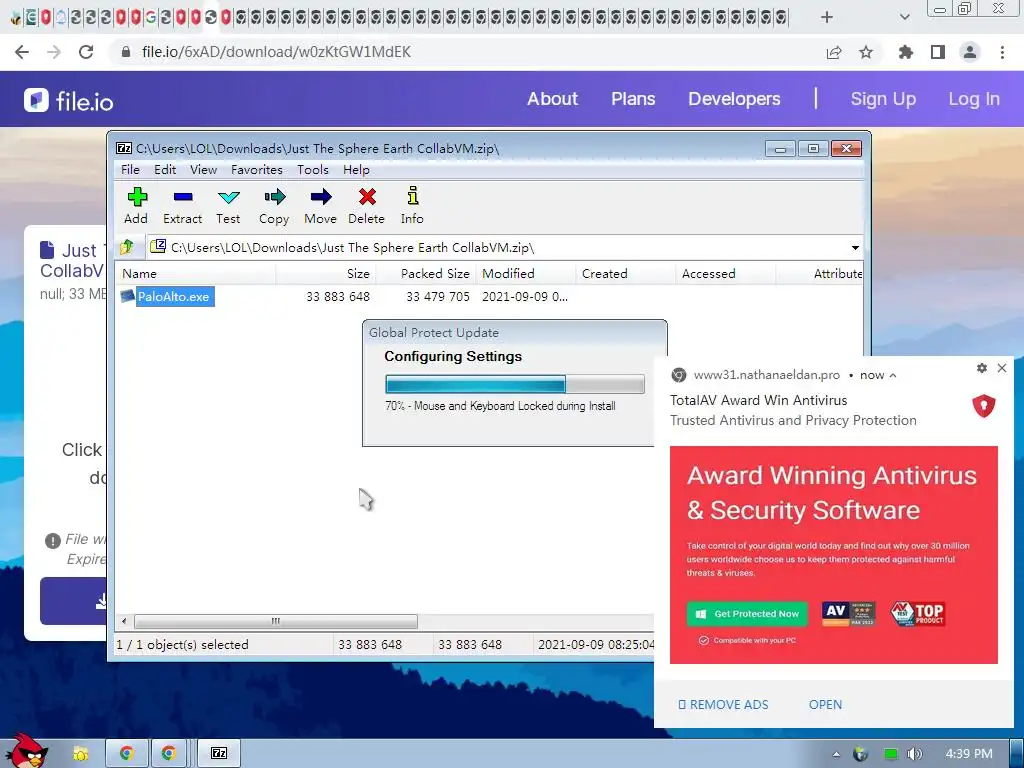This screenshot has height=768, width=1024.
Task: Share this page icon in address bar
Action: 834,52
